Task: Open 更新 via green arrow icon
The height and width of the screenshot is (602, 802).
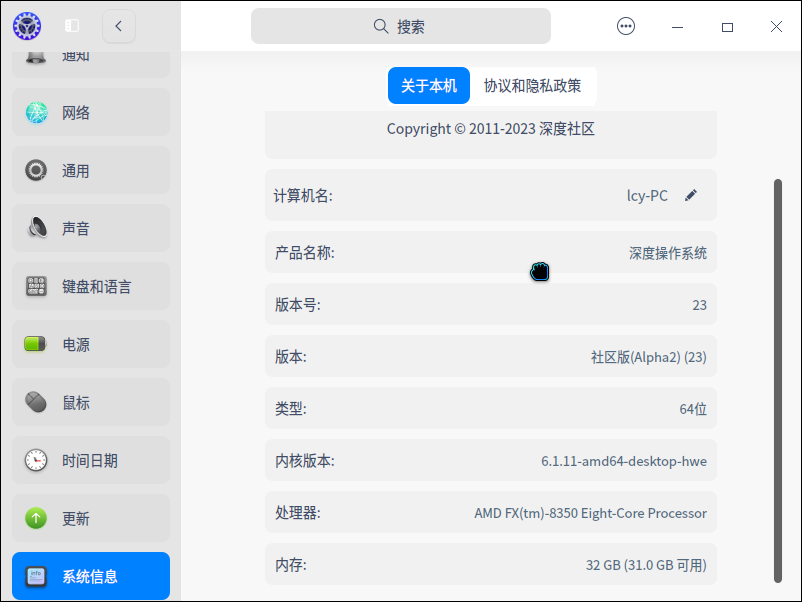Action: pos(36,518)
